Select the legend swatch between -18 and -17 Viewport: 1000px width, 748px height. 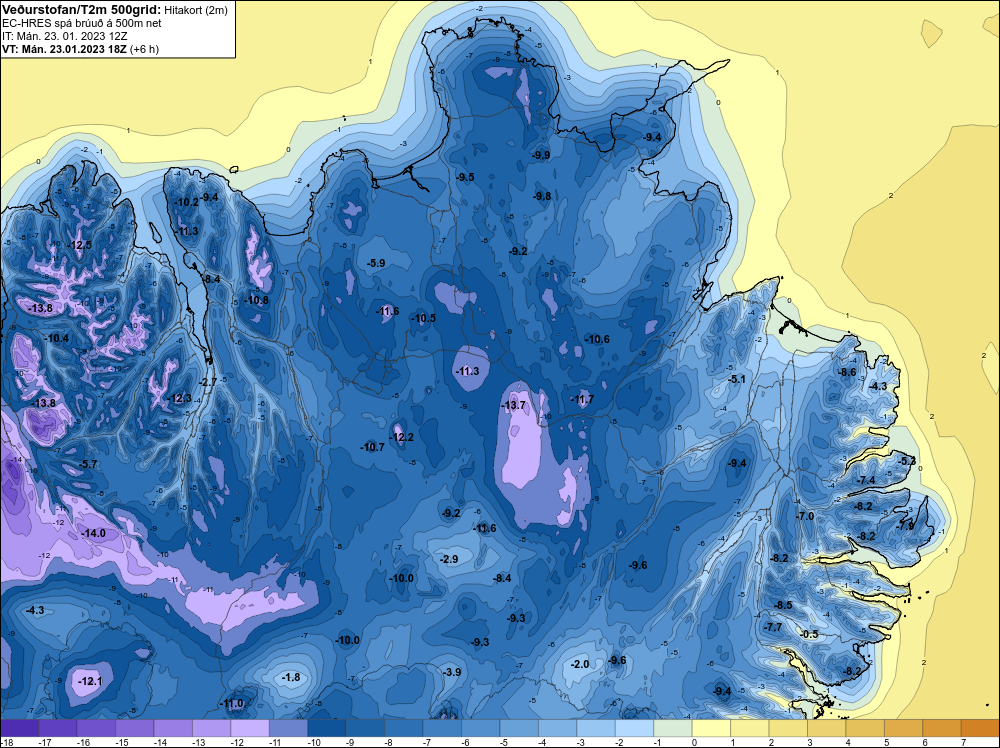tap(19, 728)
